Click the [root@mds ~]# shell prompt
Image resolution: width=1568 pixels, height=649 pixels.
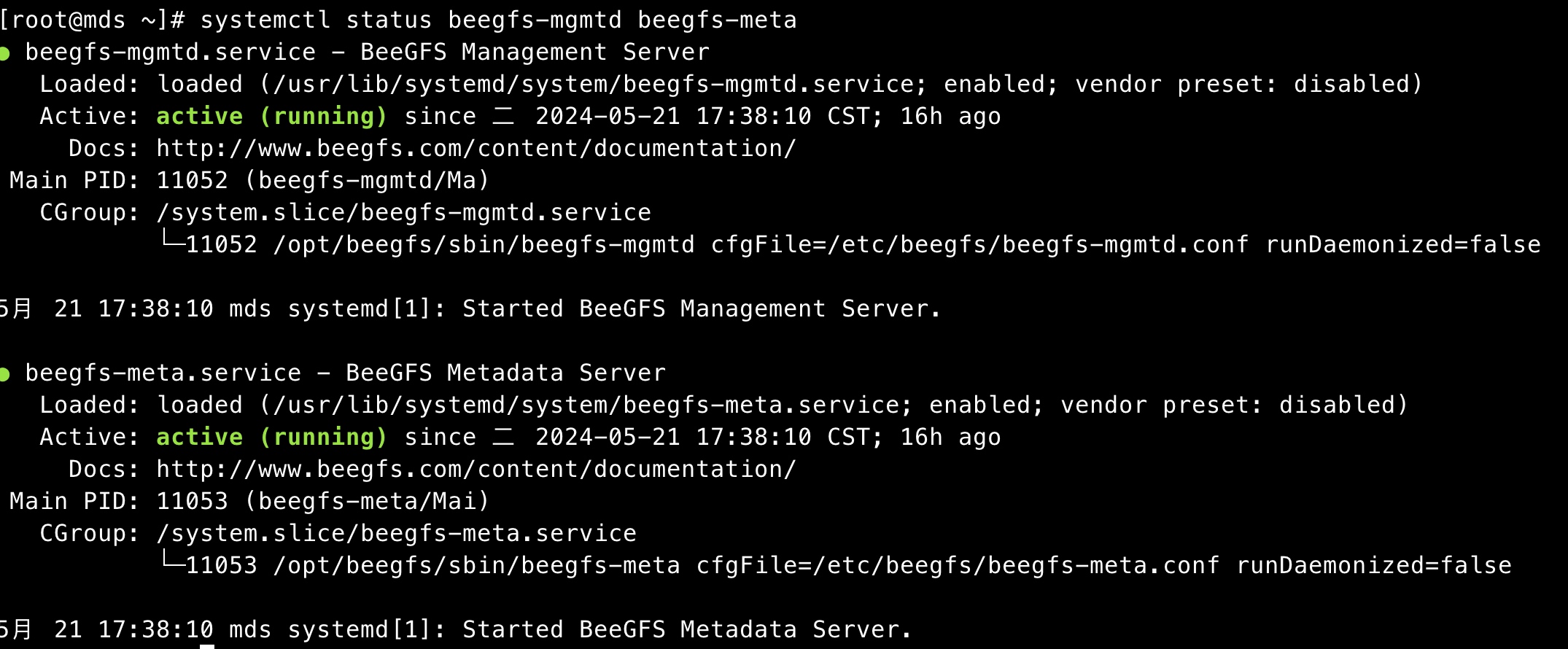pyautogui.click(x=92, y=20)
